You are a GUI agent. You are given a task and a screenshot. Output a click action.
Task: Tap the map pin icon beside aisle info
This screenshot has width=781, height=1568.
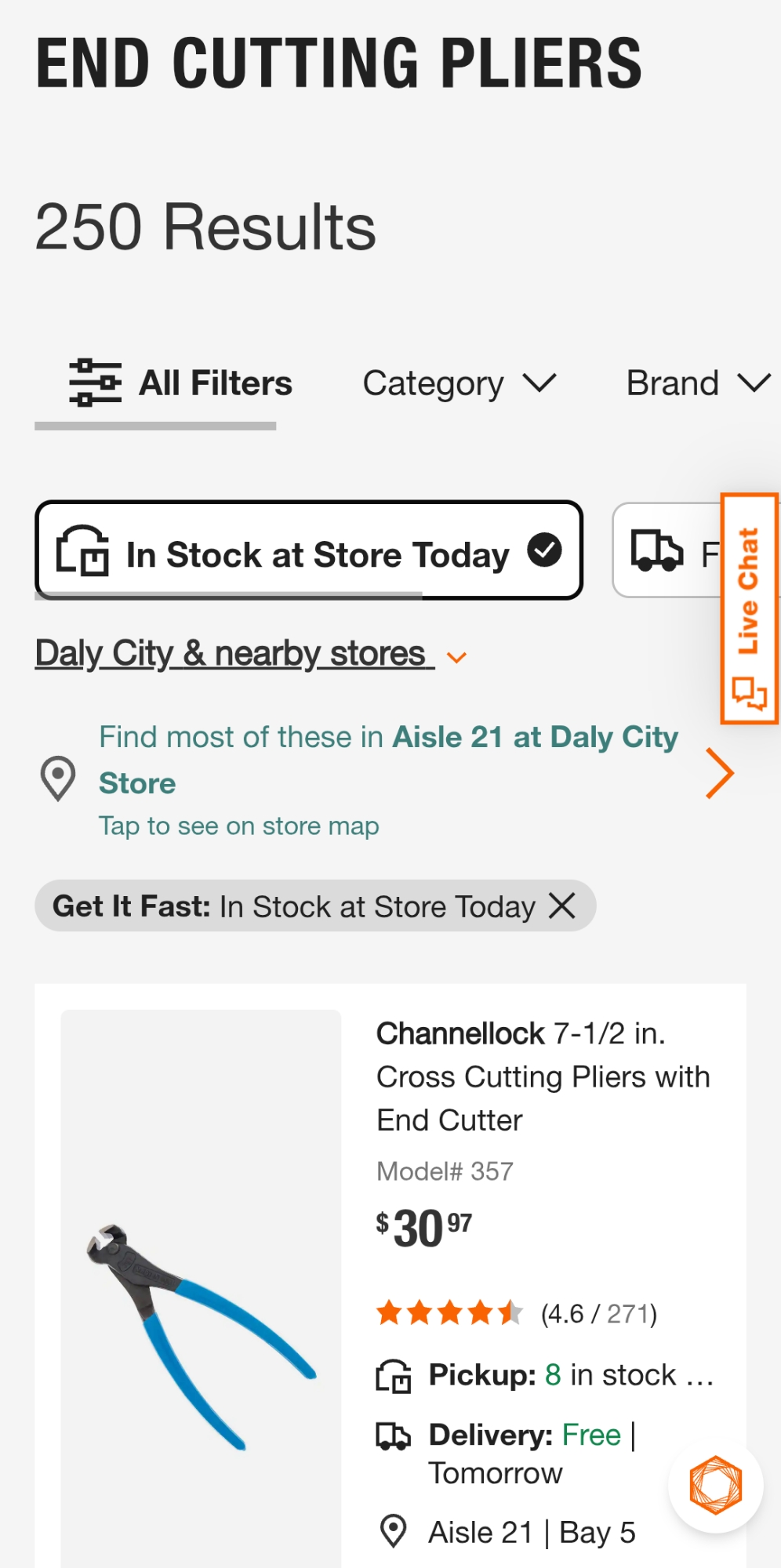[58, 778]
